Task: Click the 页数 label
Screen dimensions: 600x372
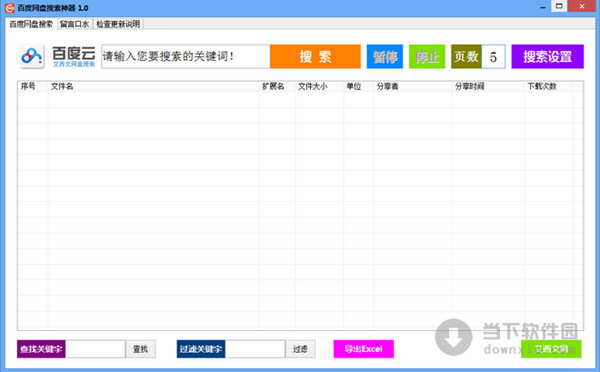Action: point(466,57)
